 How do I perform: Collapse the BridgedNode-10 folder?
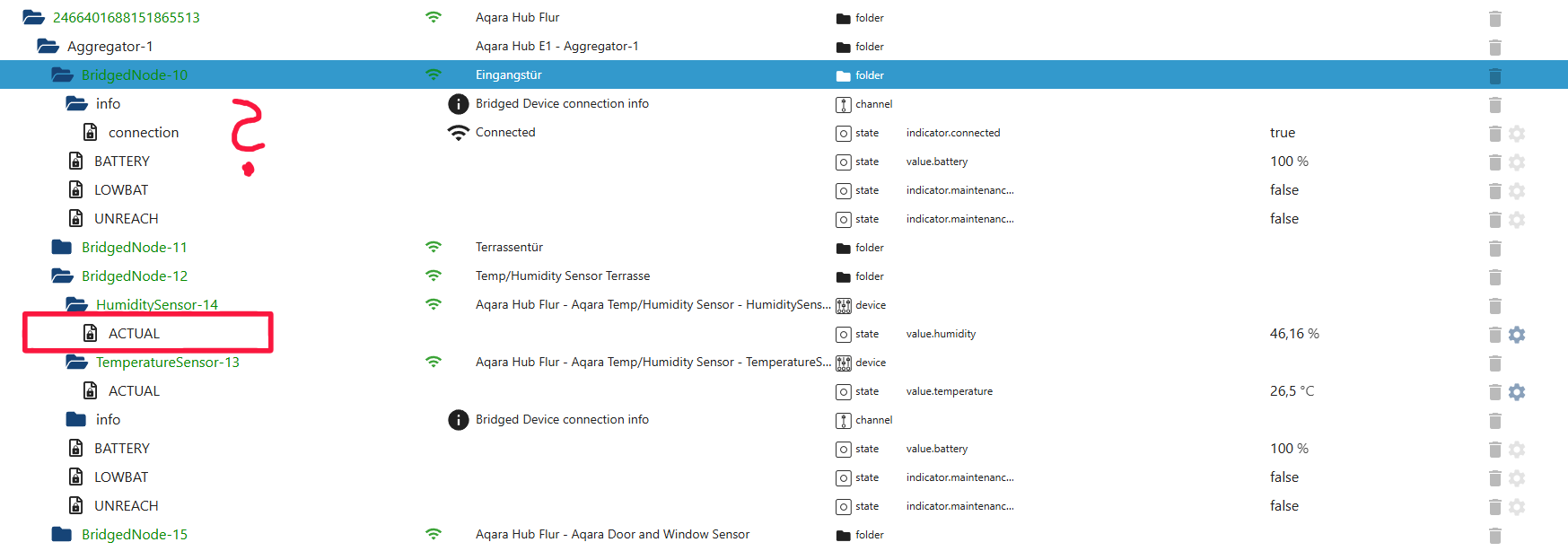pyautogui.click(x=62, y=75)
